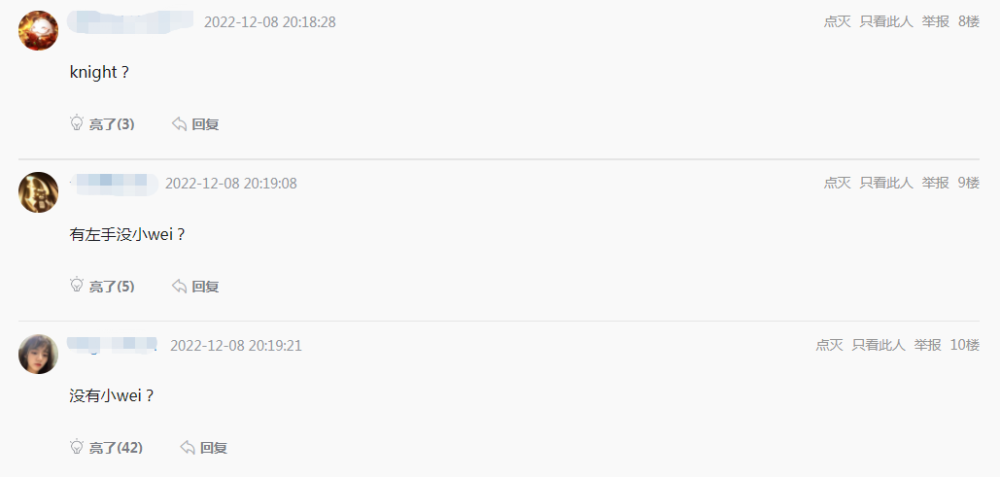Viewport: 1000px width, 477px height.
Task: Open avatar of 9楼 commenter
Action: 38,192
